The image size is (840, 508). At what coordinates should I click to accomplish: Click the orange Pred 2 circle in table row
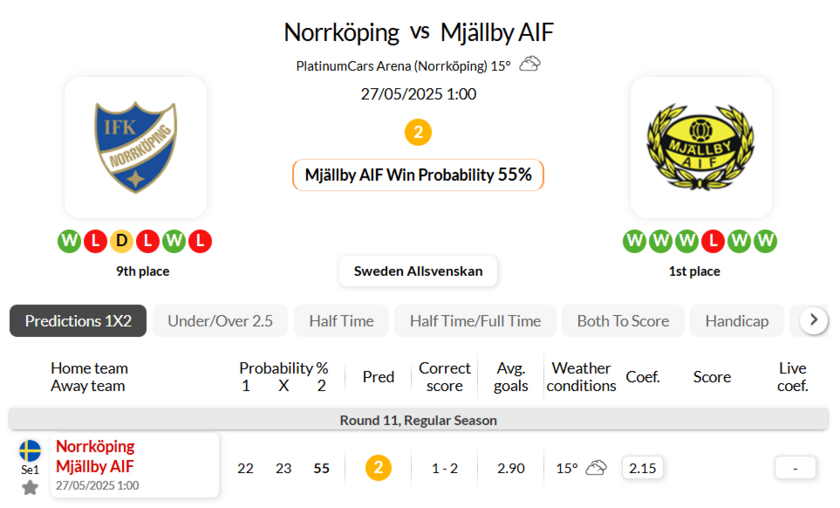coord(378,468)
